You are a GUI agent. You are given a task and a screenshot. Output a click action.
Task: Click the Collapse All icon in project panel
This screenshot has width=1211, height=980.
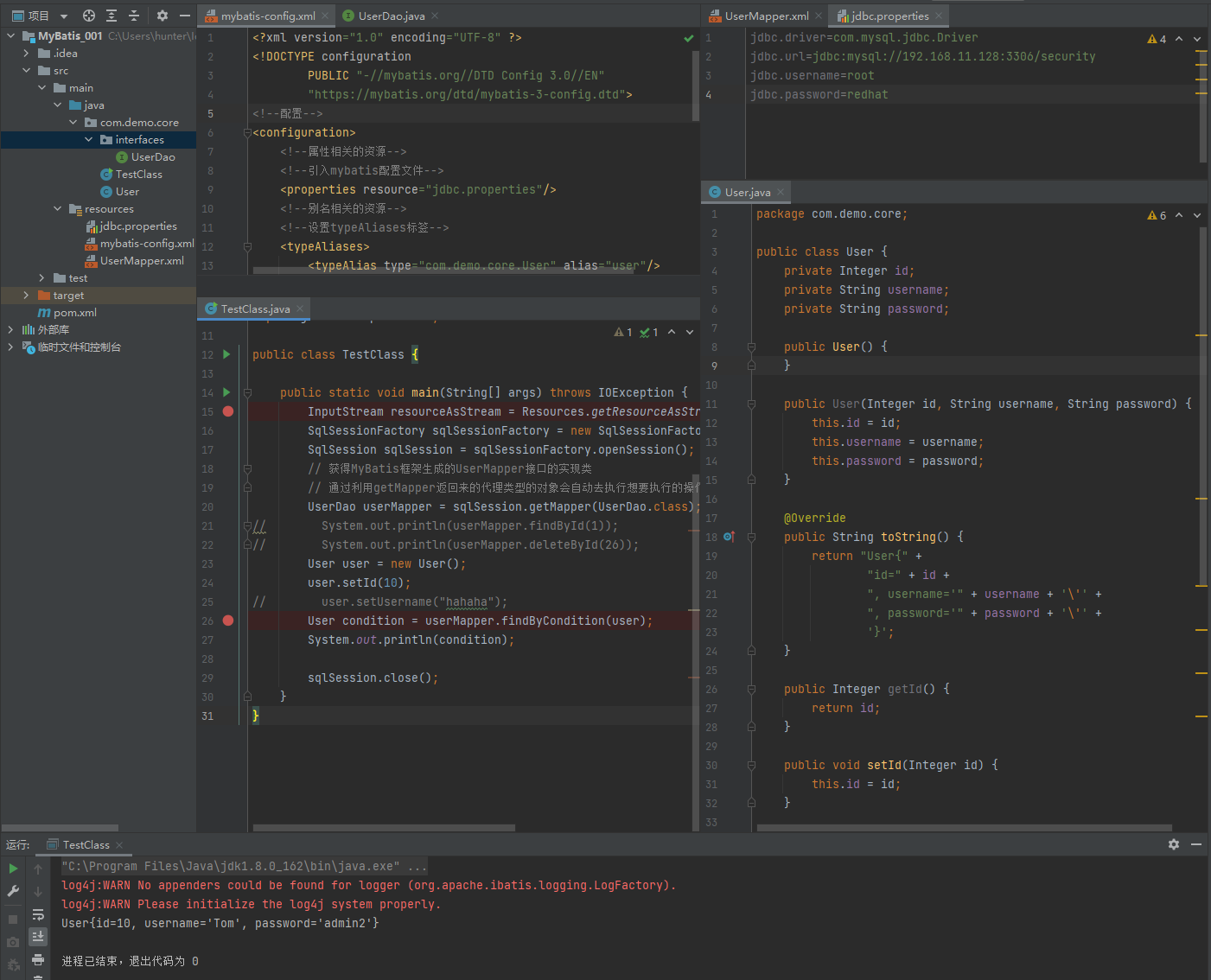pos(134,16)
